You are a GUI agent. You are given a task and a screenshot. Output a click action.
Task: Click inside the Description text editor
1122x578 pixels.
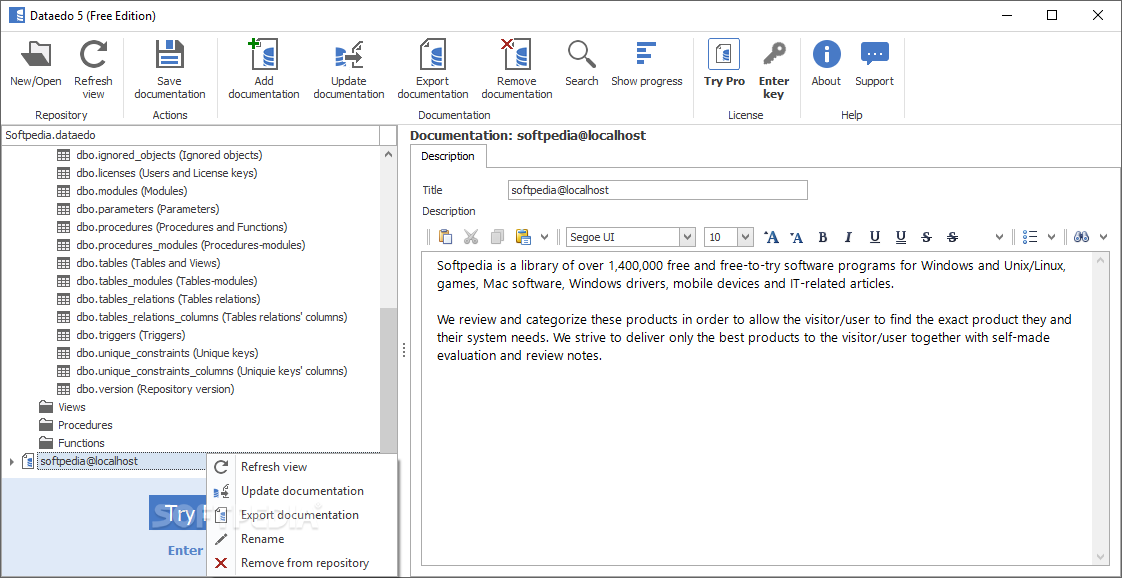(x=758, y=408)
